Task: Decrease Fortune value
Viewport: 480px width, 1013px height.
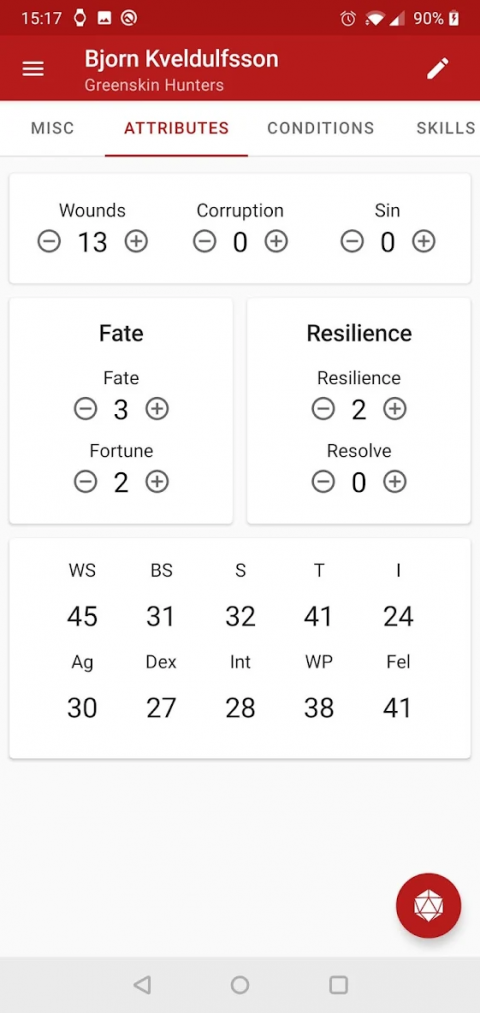Action: pyautogui.click(x=85, y=482)
